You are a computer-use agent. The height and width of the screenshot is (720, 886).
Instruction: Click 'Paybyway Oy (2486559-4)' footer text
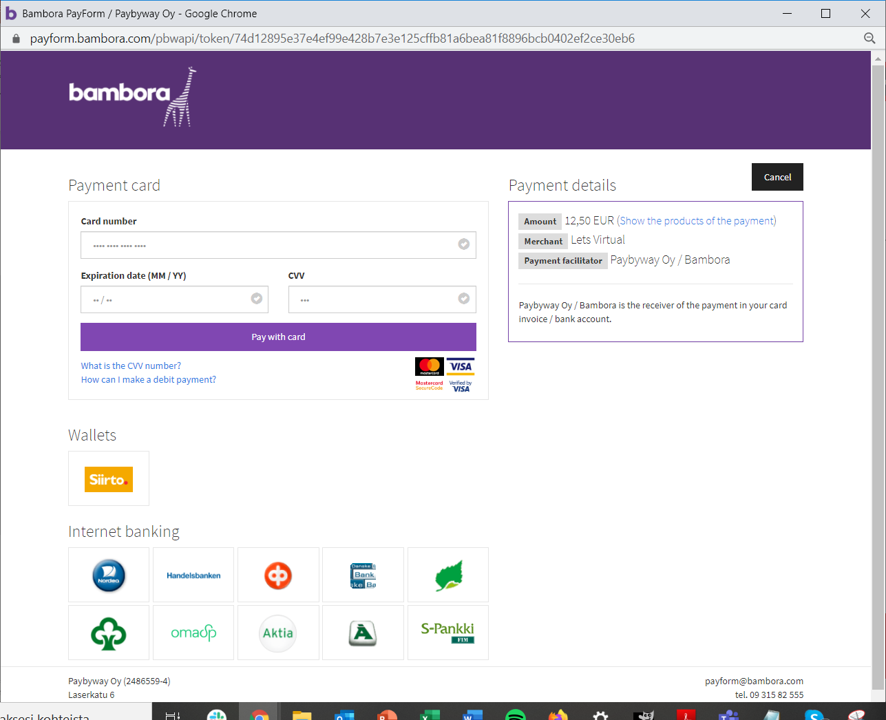coord(119,681)
